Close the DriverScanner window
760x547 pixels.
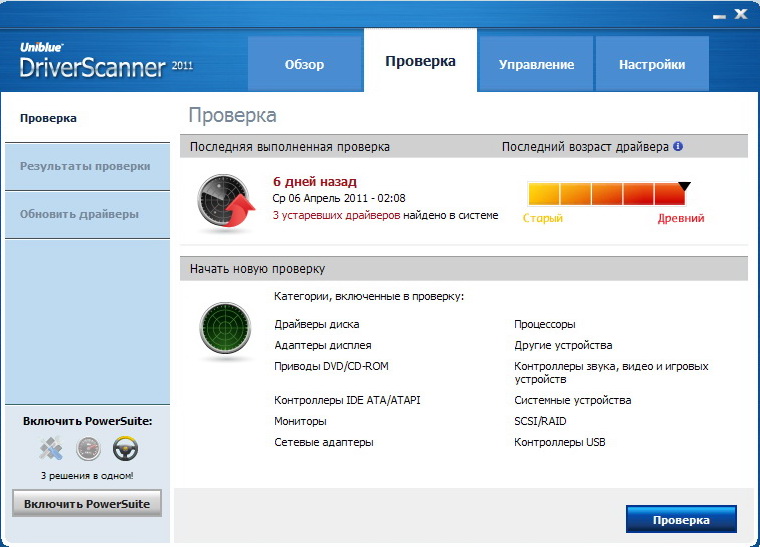click(x=740, y=15)
